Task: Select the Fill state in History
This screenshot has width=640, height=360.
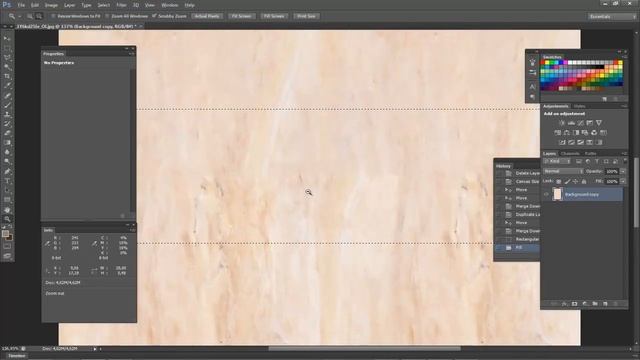Action: (x=518, y=248)
